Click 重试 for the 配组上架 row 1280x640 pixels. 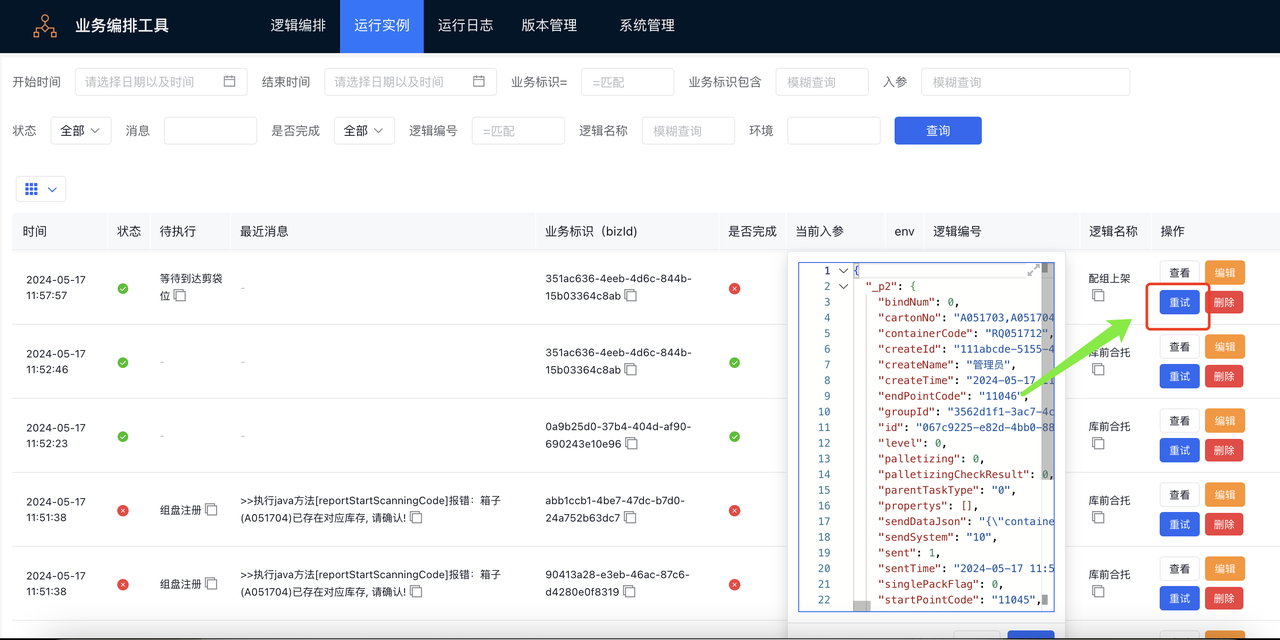pyautogui.click(x=1179, y=302)
